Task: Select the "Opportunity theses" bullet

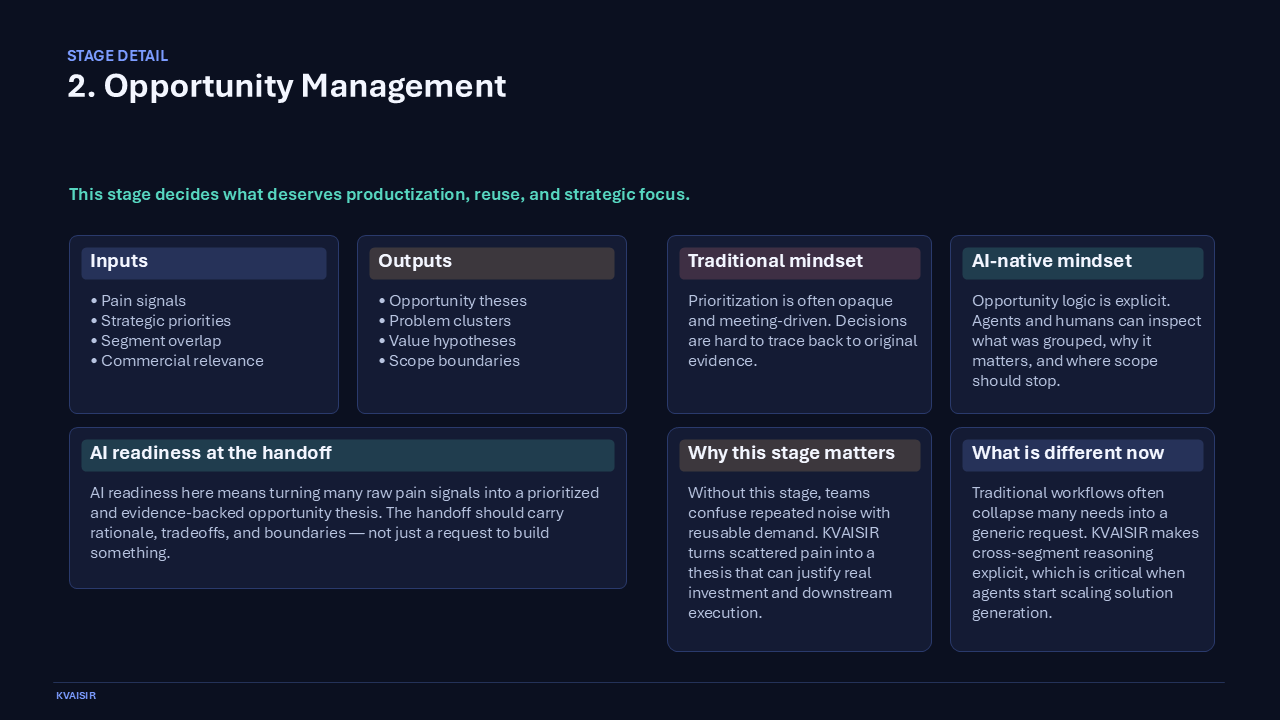Action: point(457,301)
